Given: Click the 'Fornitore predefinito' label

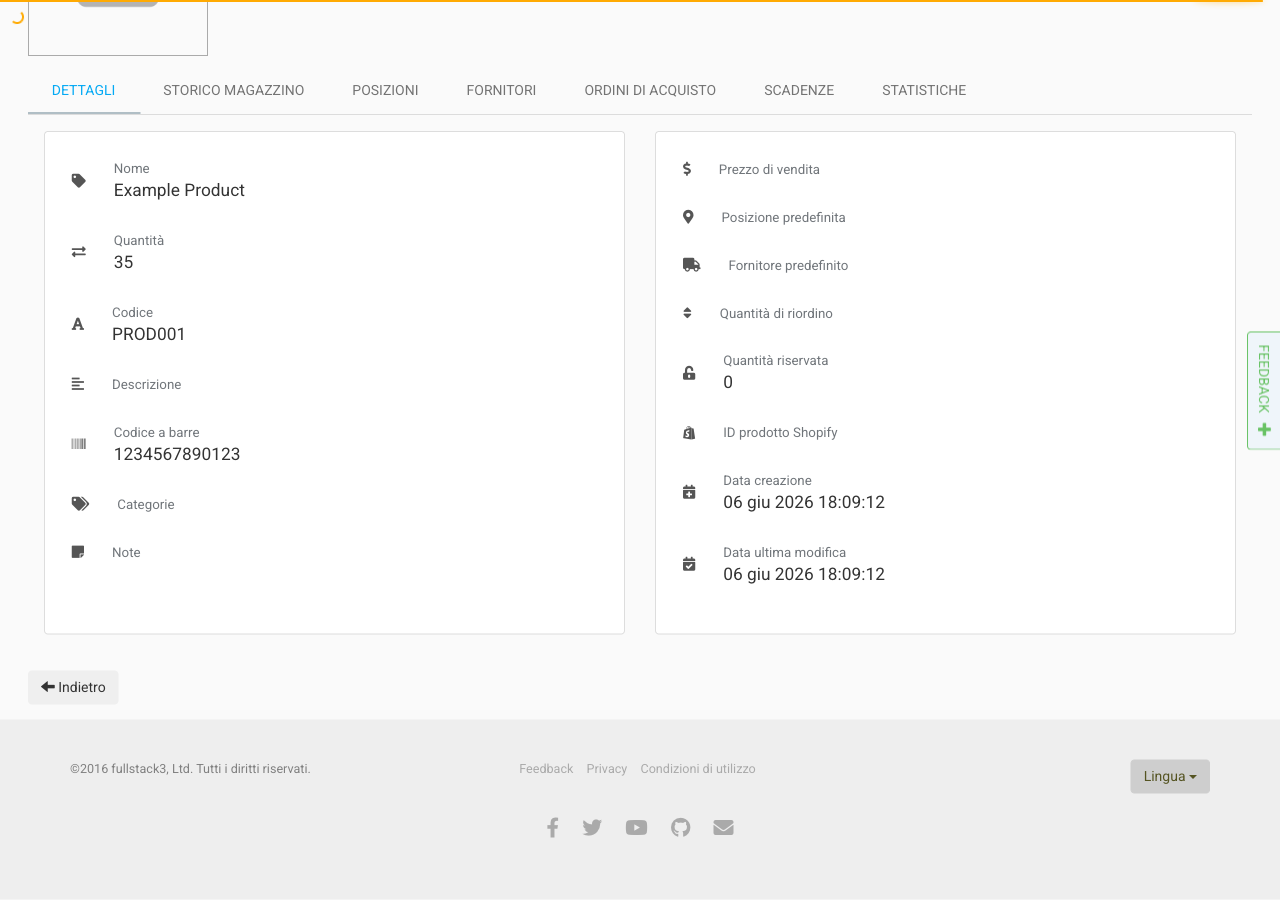Looking at the screenshot, I should (788, 265).
